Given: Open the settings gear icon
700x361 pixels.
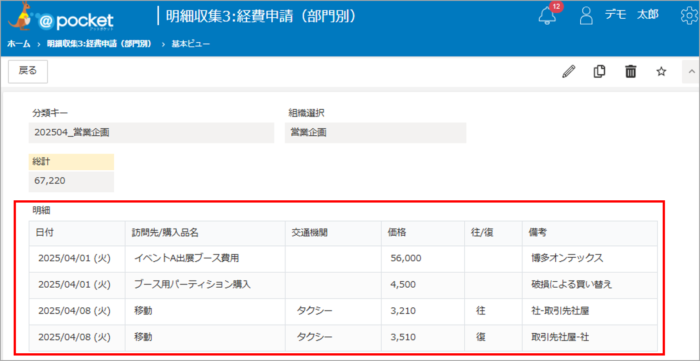Looking at the screenshot, I should (x=690, y=16).
